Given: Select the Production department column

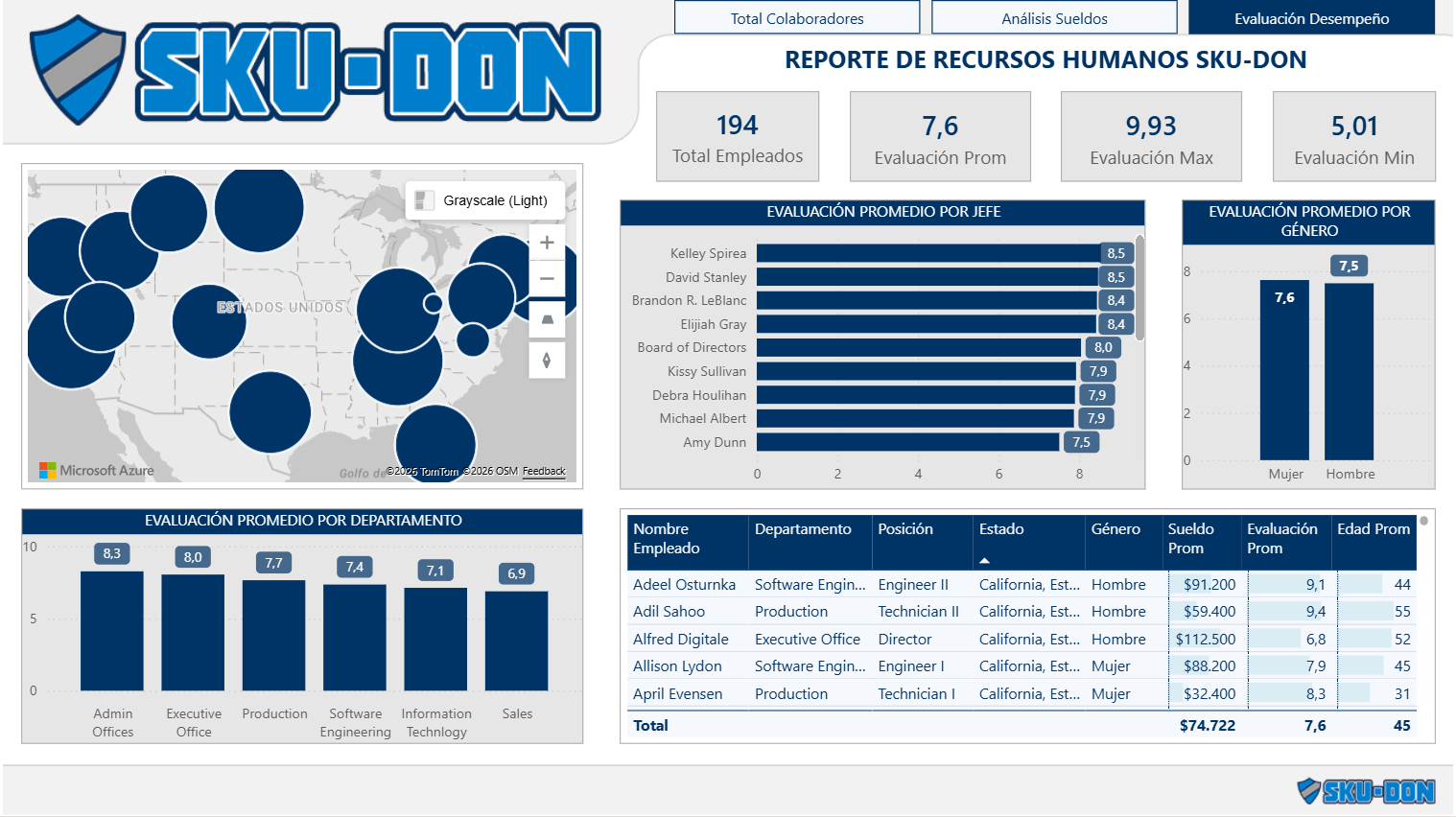Looking at the screenshot, I should pos(274,636).
